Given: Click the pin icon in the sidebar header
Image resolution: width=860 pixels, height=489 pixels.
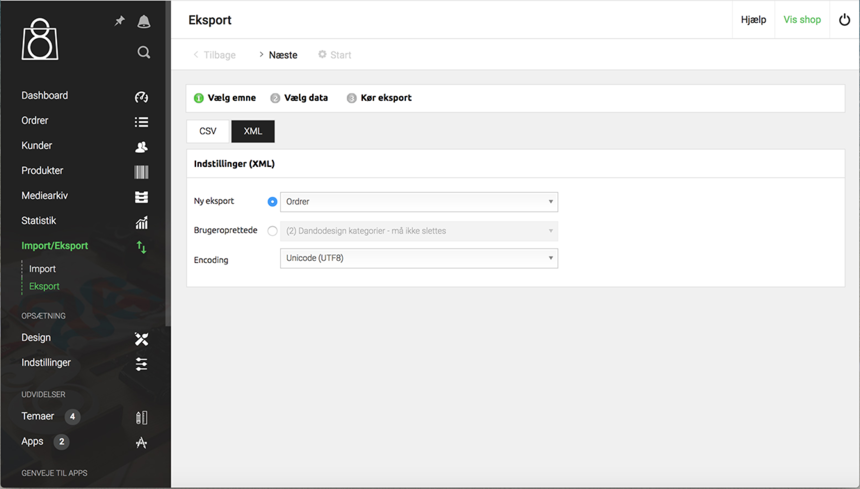Looking at the screenshot, I should pos(119,21).
